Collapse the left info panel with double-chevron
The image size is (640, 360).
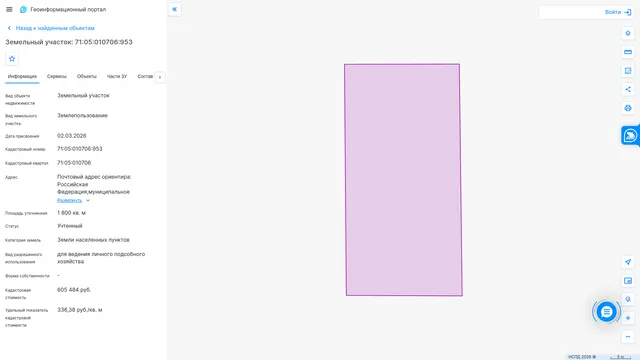click(175, 9)
